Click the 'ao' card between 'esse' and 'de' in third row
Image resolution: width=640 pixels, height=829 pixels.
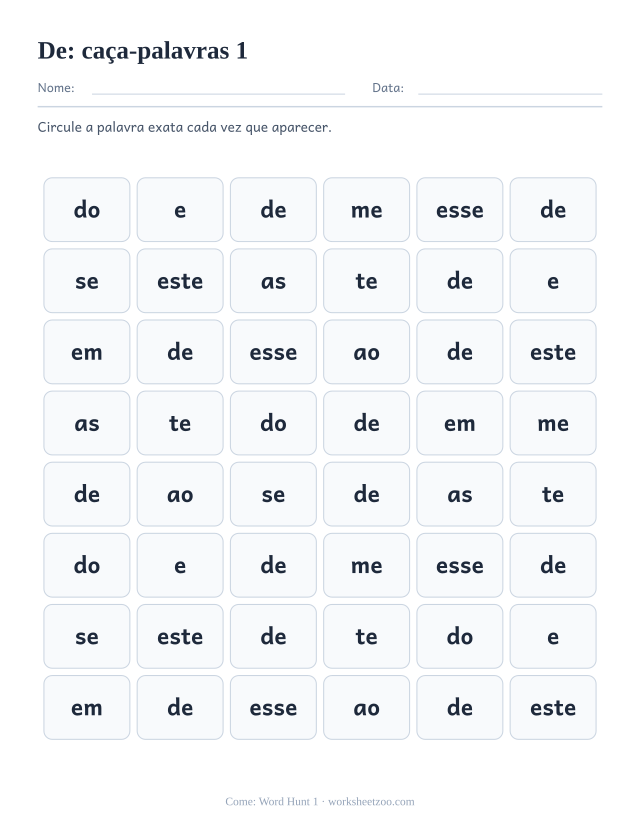coord(366,352)
